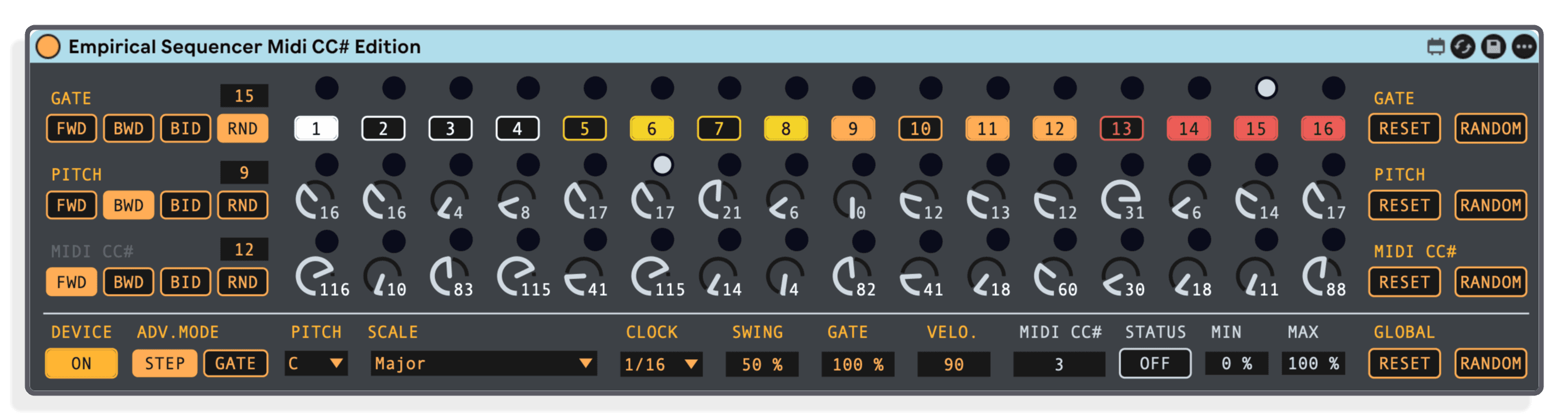1568x420 pixels.
Task: Toggle gate step 6
Action: click(x=652, y=129)
